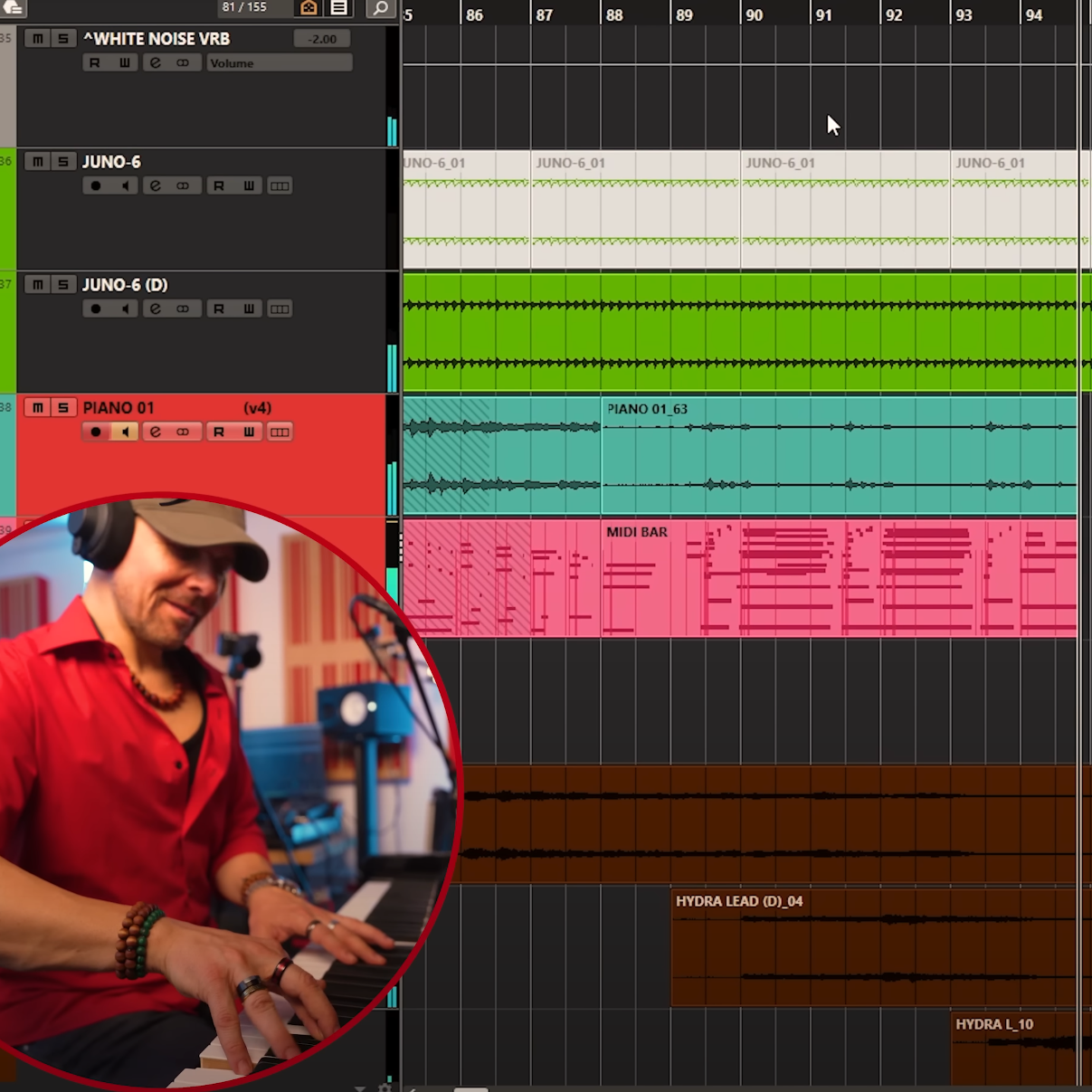The width and height of the screenshot is (1092, 1092).
Task: Open the Find Tracks magnifier search
Action: point(380,8)
